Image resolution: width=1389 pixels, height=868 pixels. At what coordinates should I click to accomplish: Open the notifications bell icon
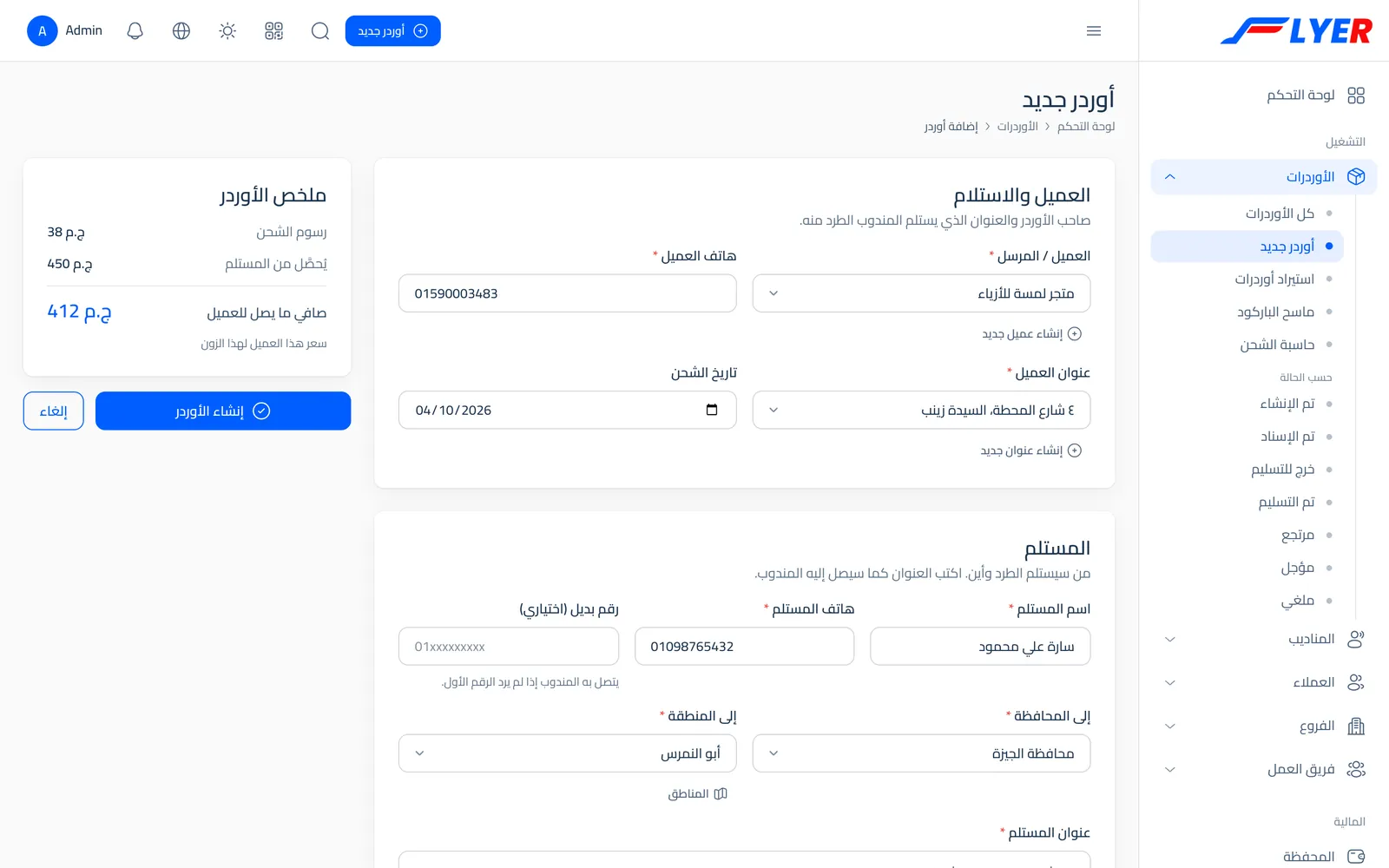pos(135,31)
